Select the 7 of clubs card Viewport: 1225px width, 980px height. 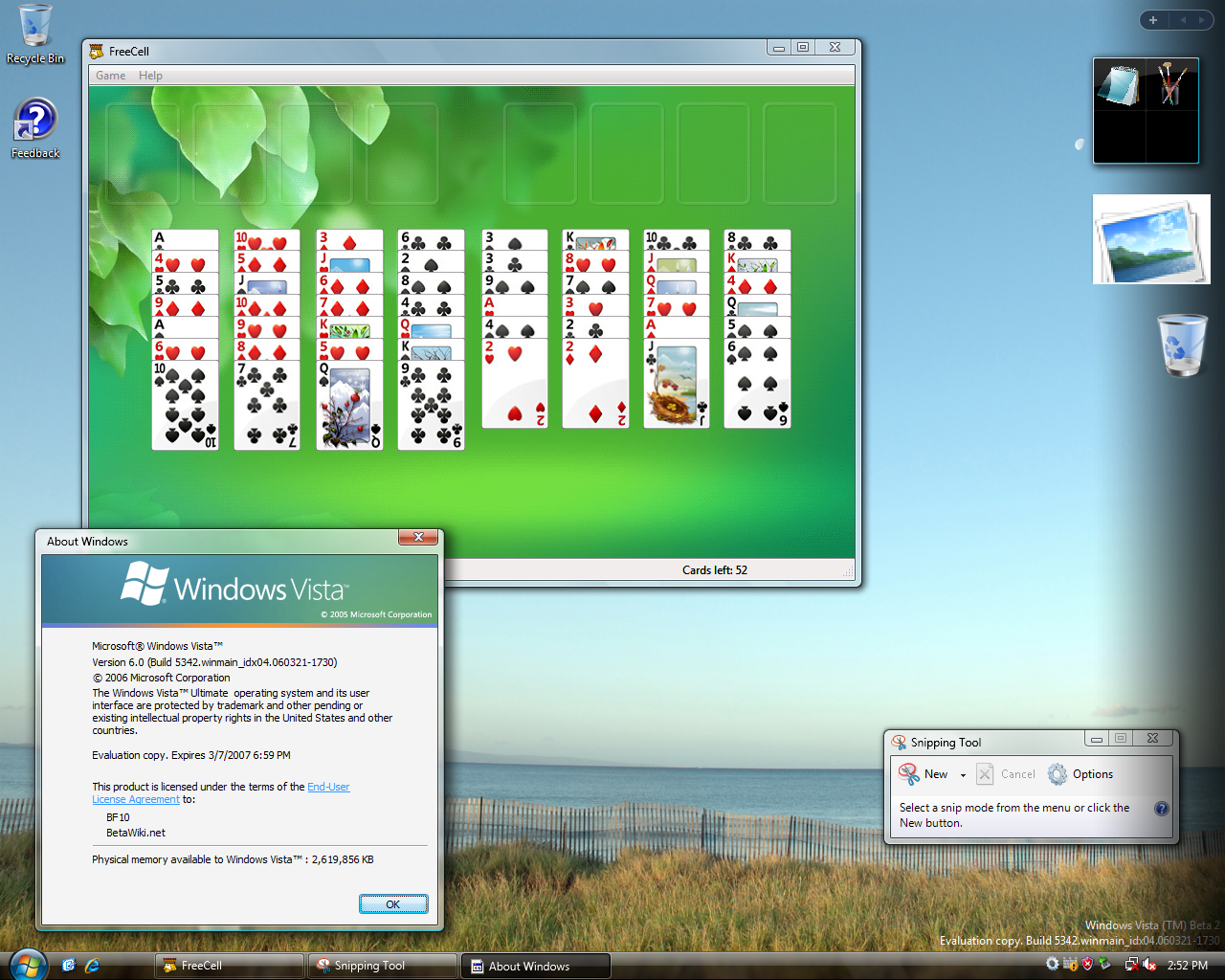click(x=267, y=405)
